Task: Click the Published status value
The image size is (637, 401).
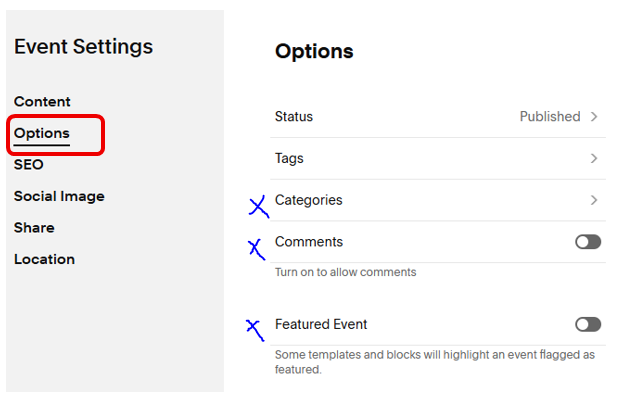Action: (x=549, y=117)
